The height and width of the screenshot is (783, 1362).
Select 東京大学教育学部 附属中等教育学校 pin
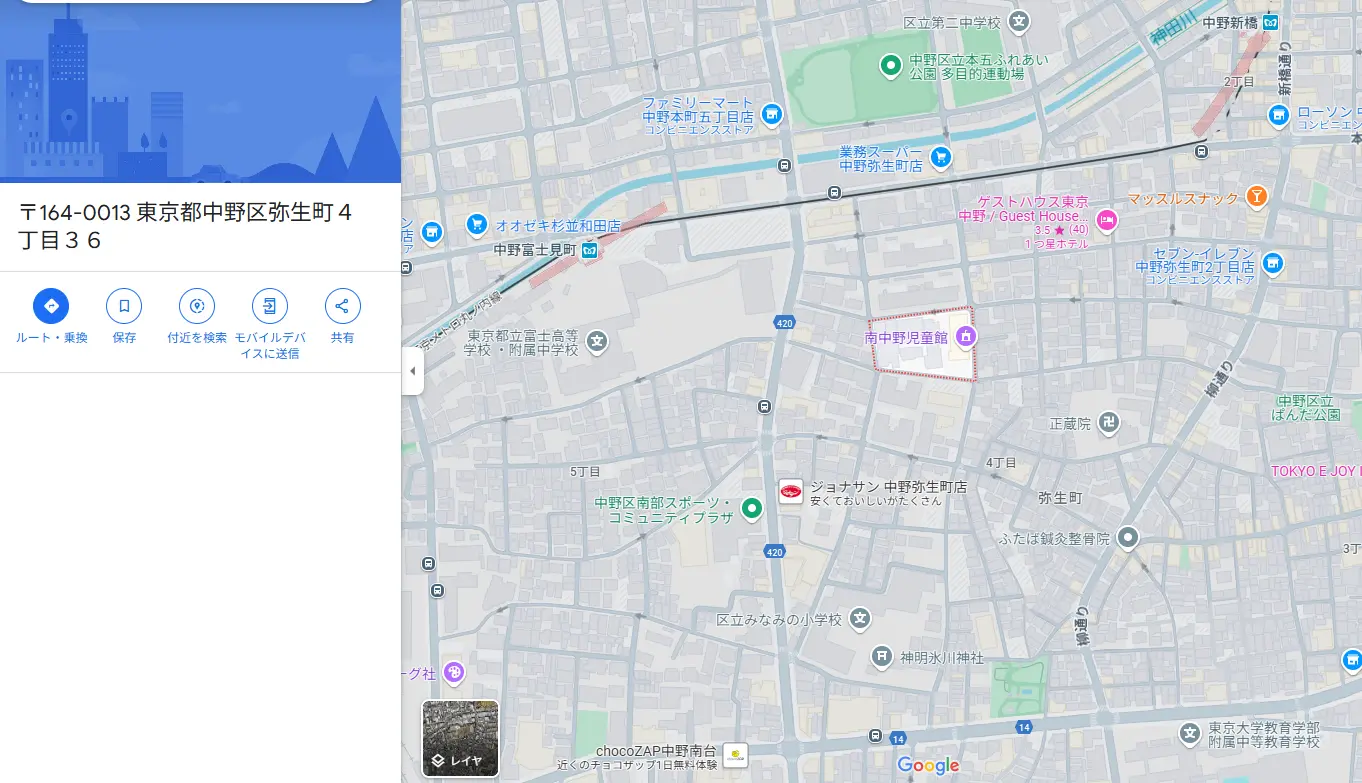coord(1188,734)
